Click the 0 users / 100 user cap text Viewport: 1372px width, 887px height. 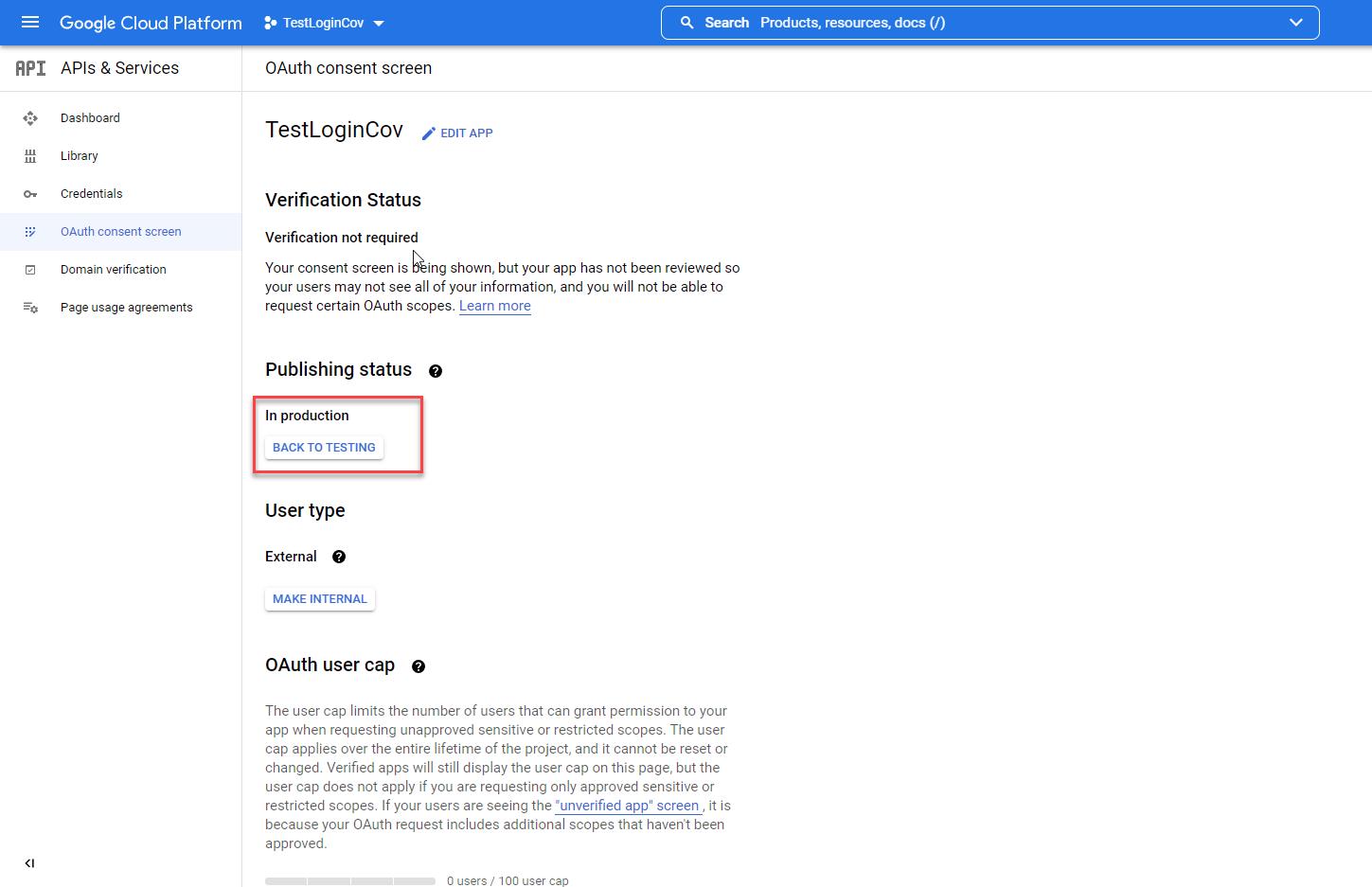coord(508,881)
